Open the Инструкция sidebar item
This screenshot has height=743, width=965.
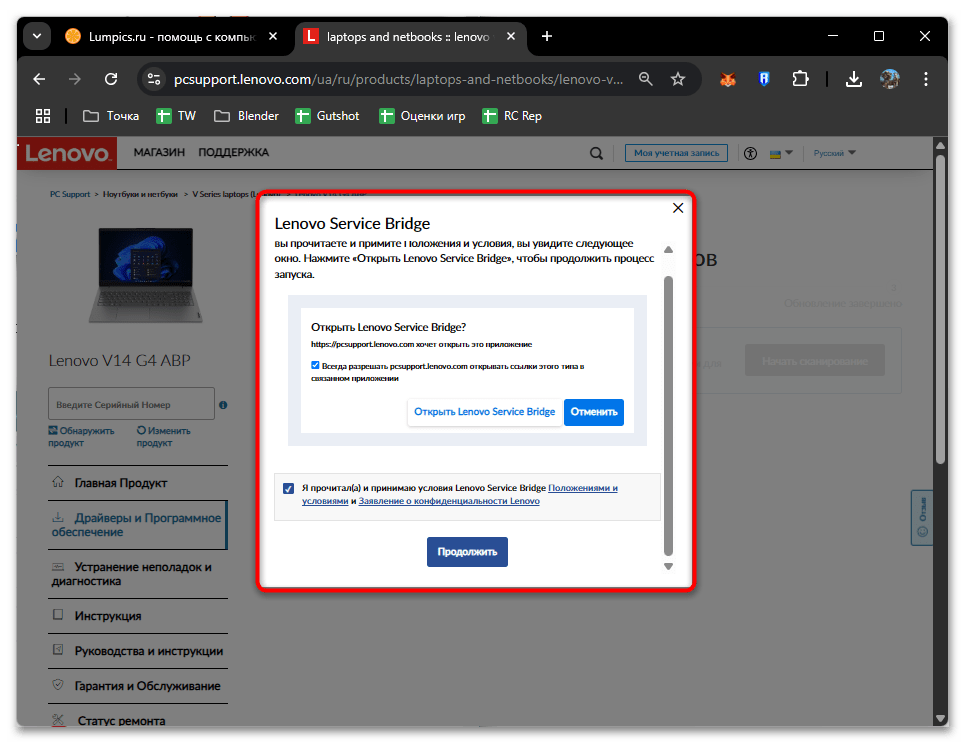(x=138, y=616)
